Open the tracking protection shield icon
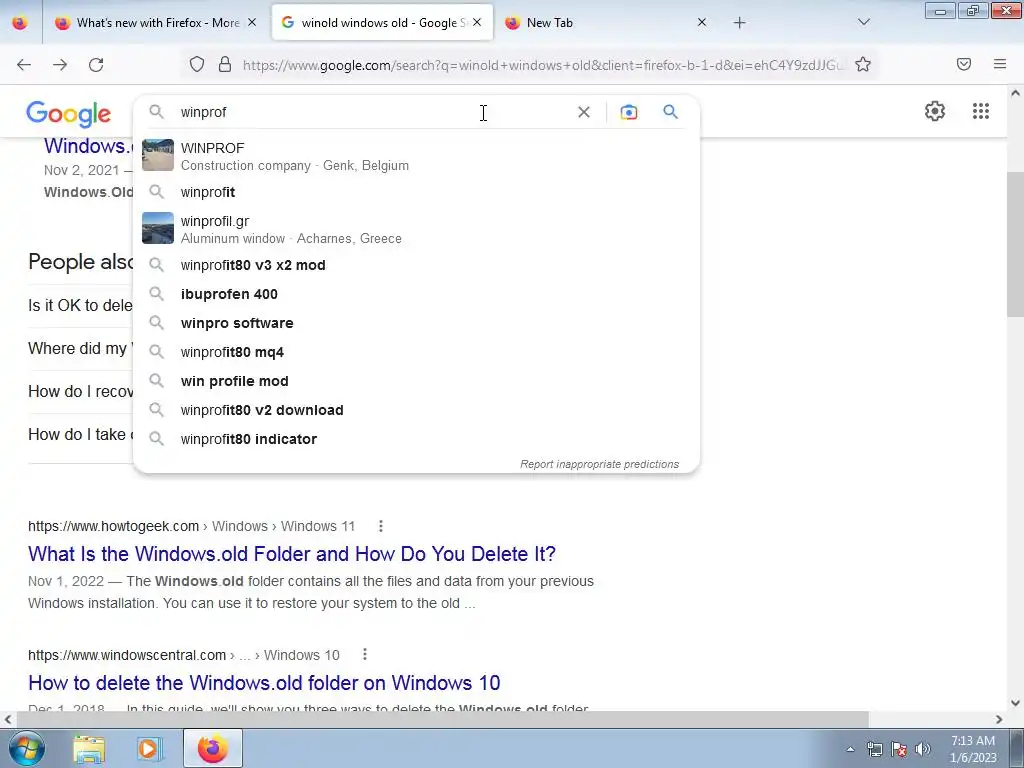1024x768 pixels. [197, 64]
